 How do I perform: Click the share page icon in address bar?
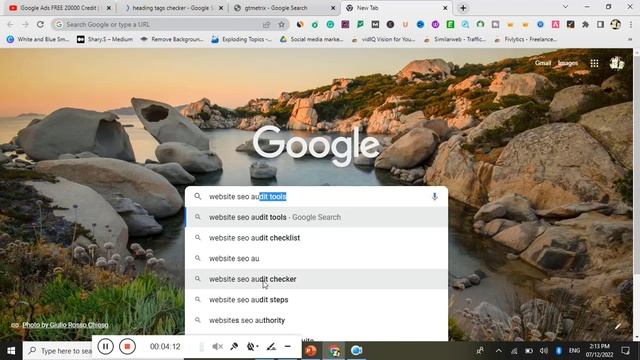point(266,24)
